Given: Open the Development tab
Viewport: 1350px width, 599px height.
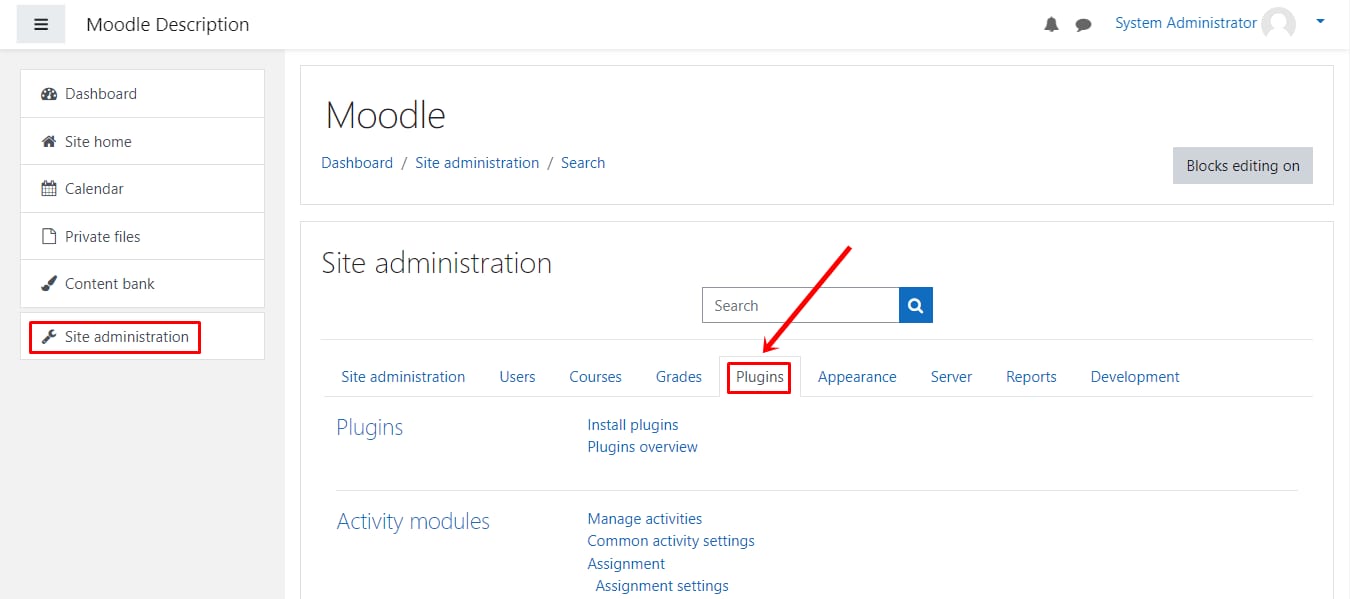Looking at the screenshot, I should point(1135,377).
